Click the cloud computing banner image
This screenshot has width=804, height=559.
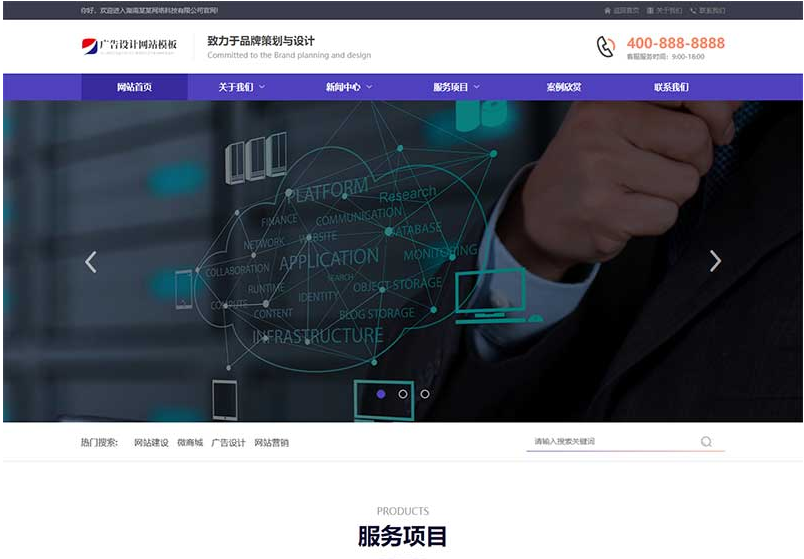403,261
